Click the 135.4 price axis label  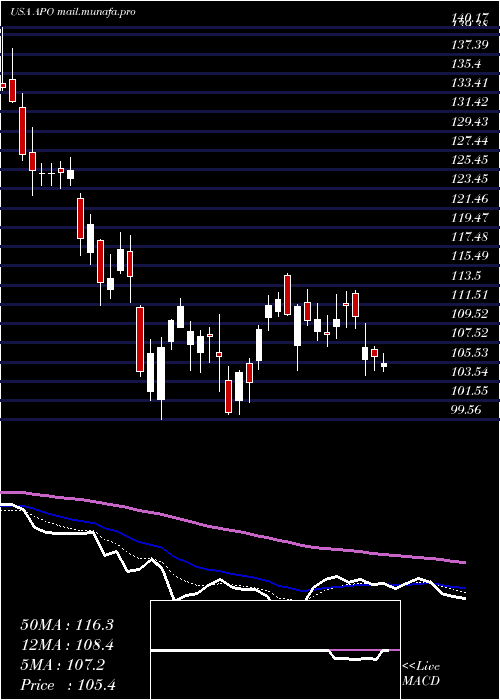[x=467, y=64]
